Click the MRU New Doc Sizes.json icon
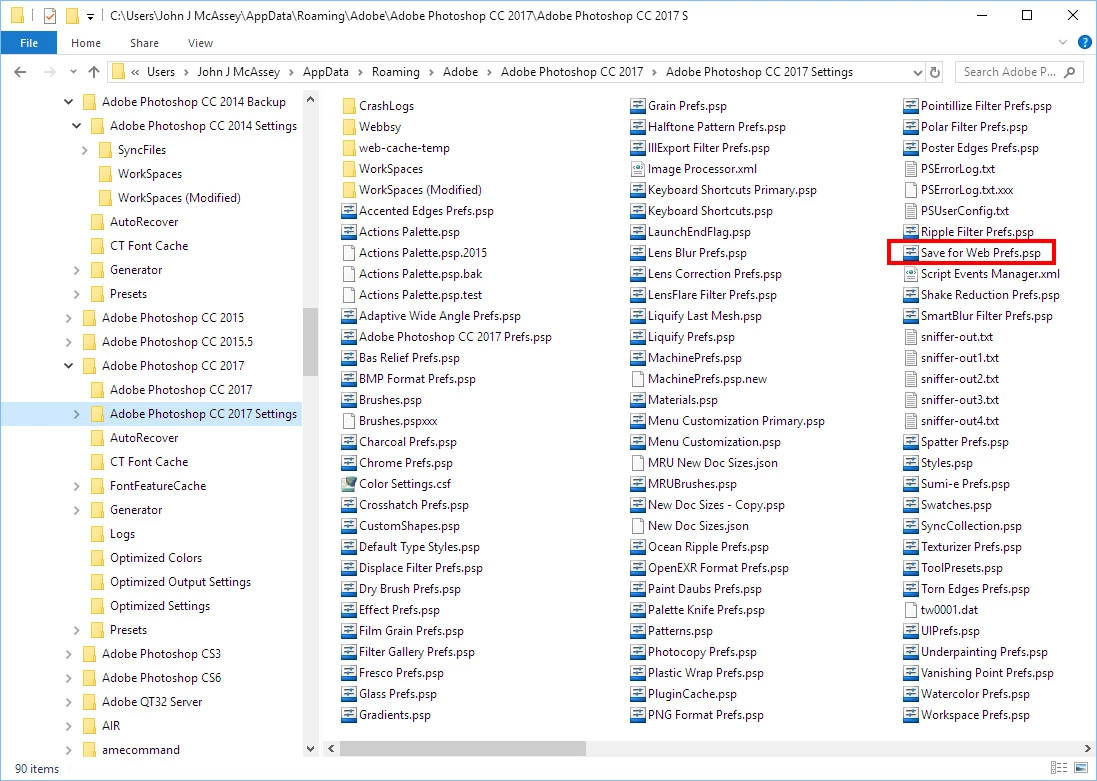This screenshot has height=781, width=1097. [637, 463]
